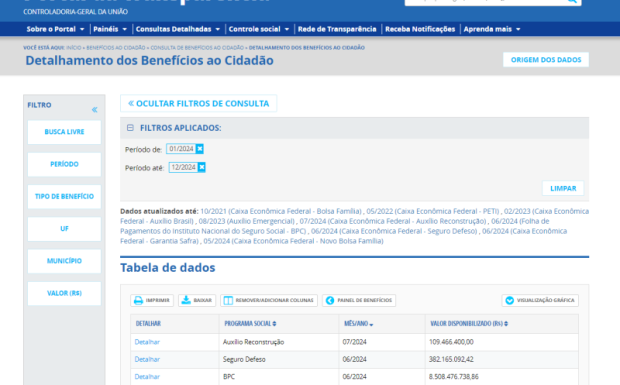The image size is (620, 385).
Task: Sort by Programa Social column
Action: pyautogui.click(x=250, y=324)
